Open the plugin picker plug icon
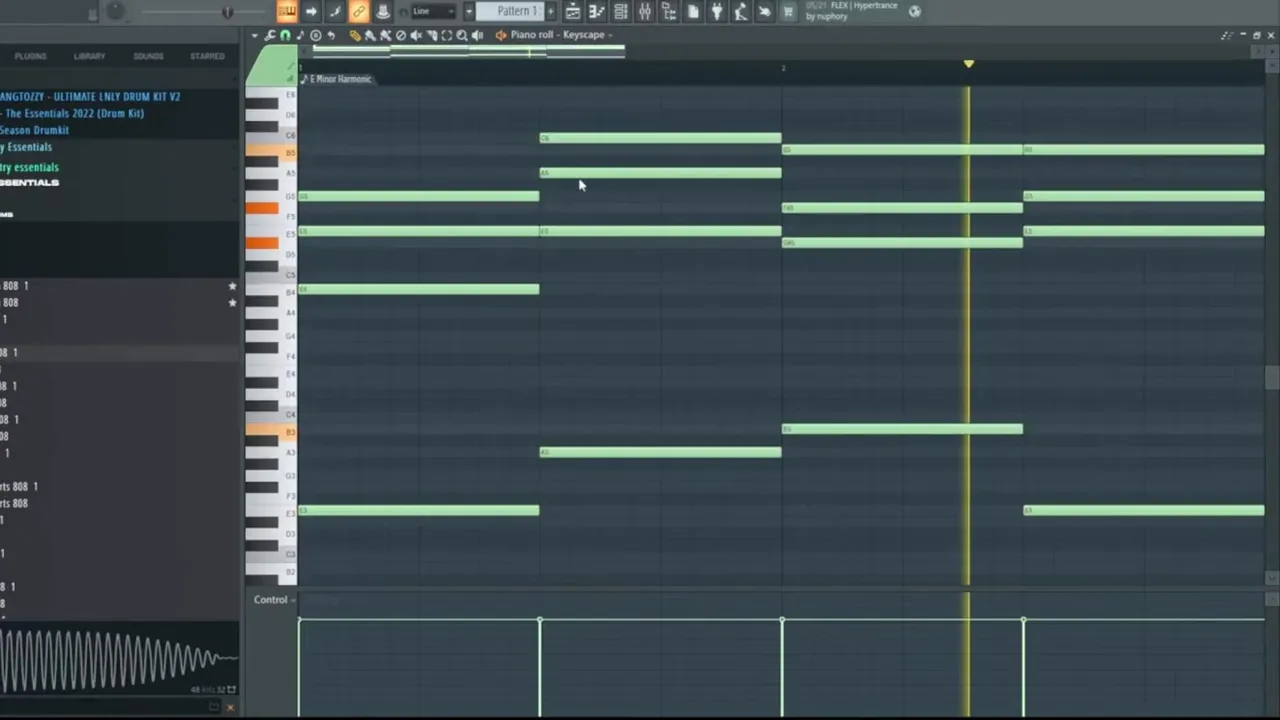 click(717, 11)
